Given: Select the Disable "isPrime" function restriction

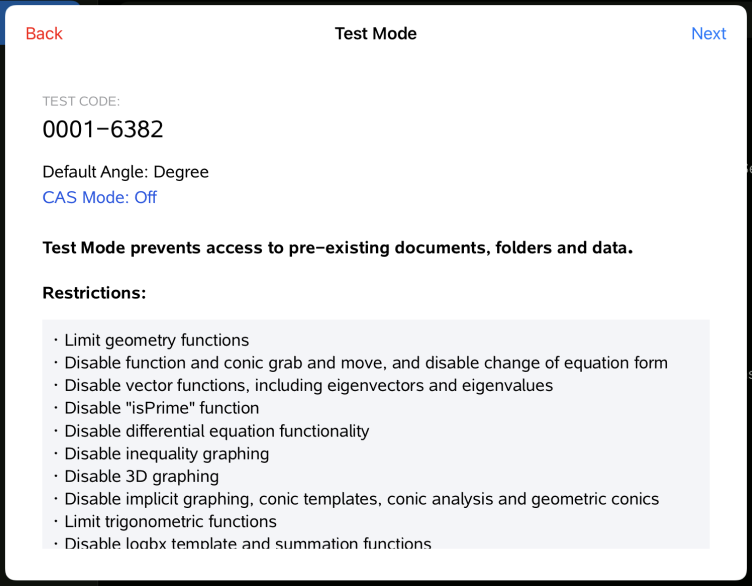Looking at the screenshot, I should click(162, 408).
